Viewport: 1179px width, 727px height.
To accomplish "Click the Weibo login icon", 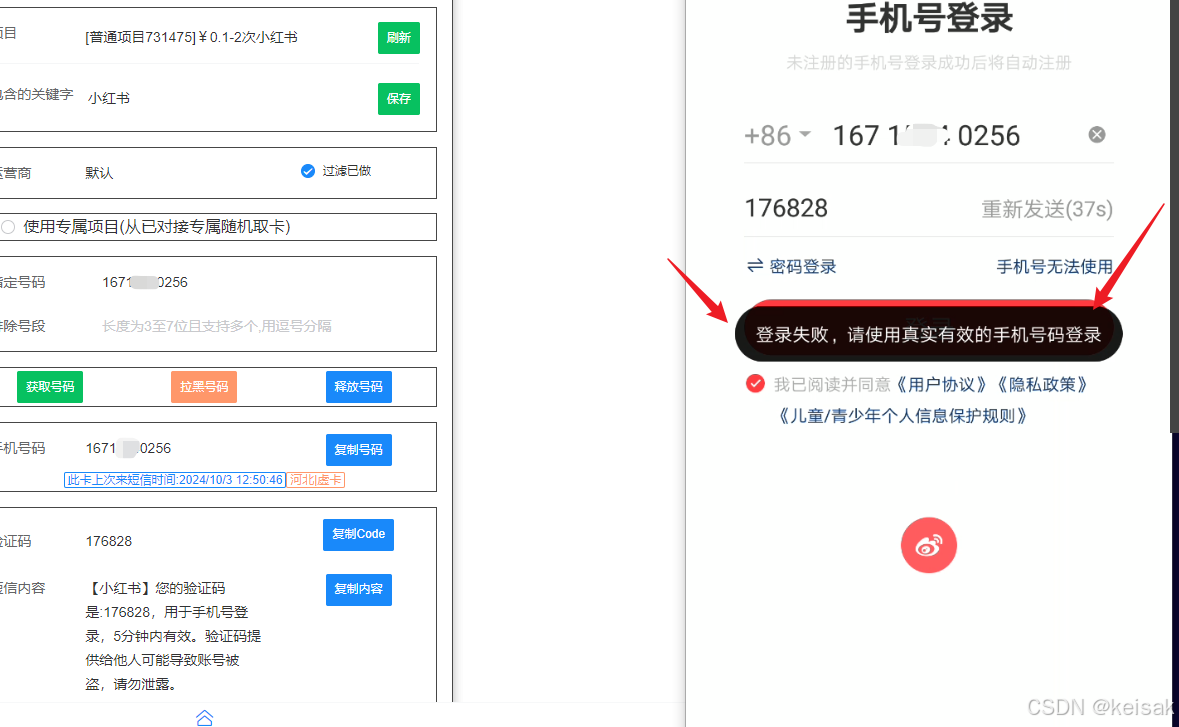I will point(929,545).
